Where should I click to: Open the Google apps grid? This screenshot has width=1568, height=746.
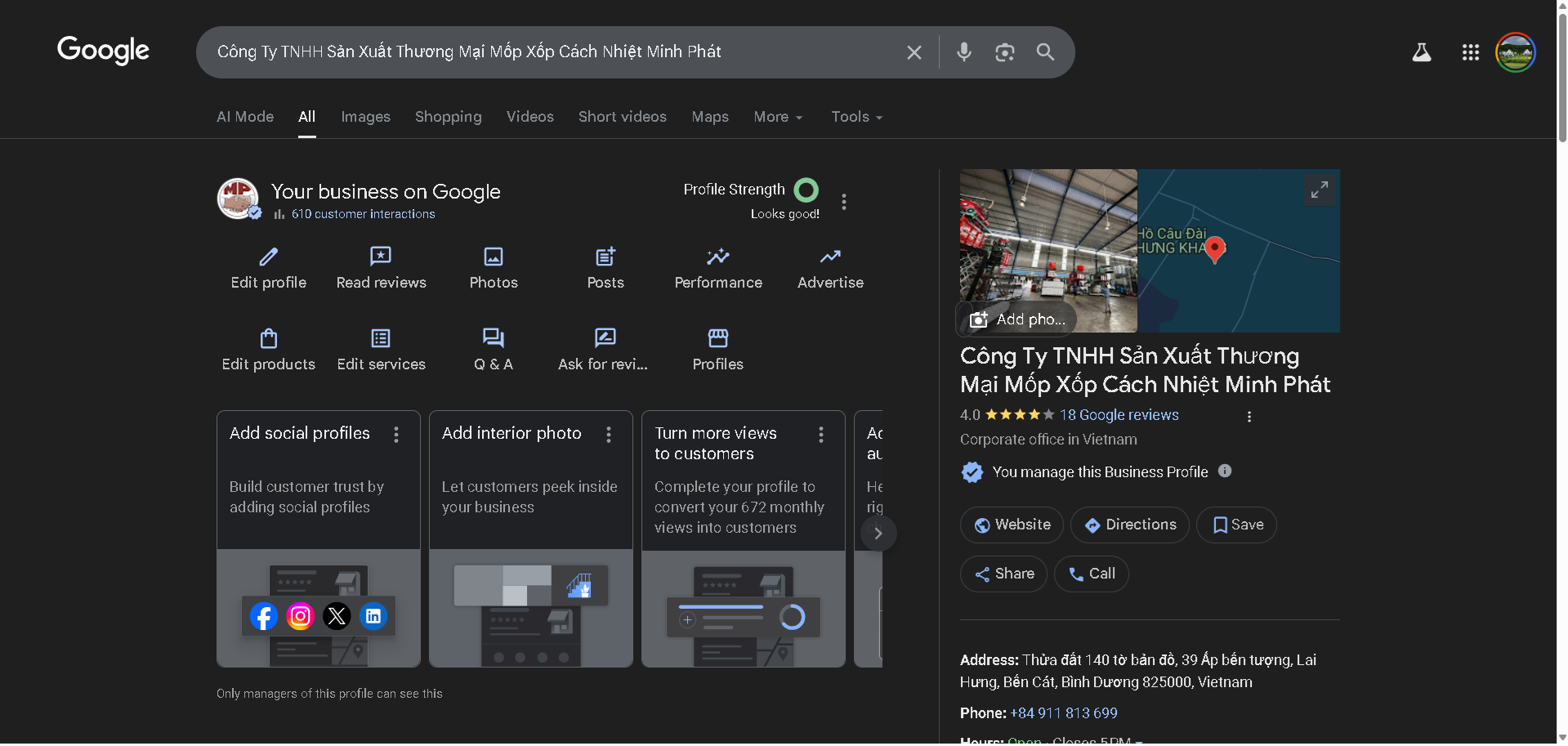(1471, 52)
